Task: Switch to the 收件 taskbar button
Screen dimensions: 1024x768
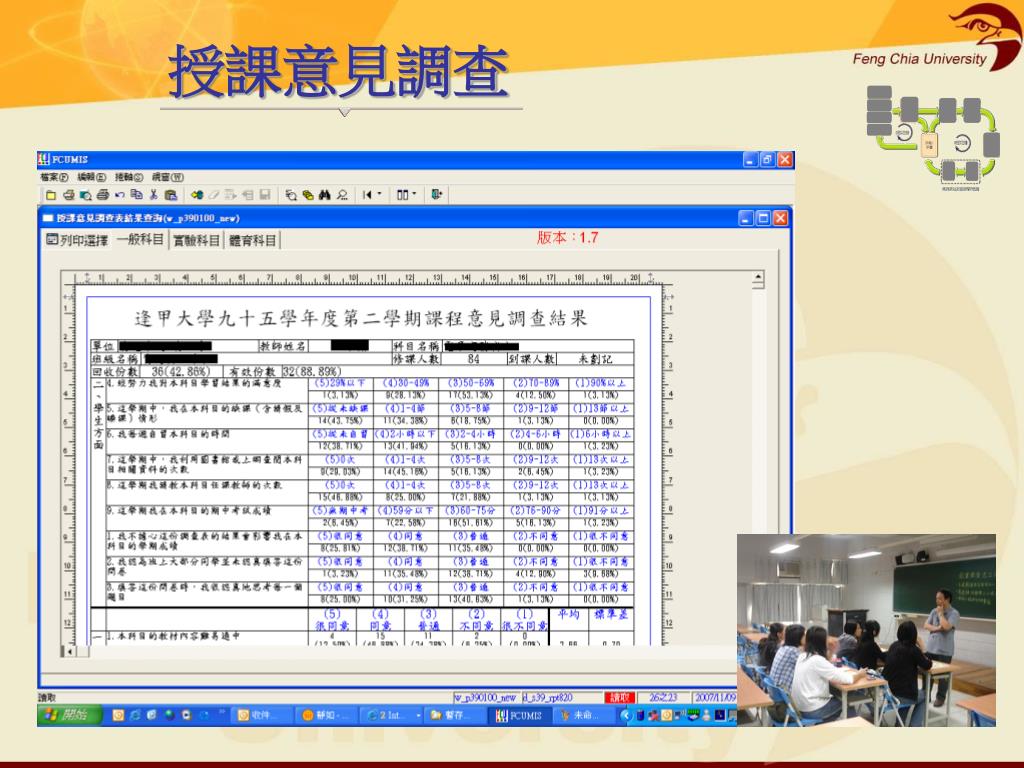Action: (x=261, y=715)
